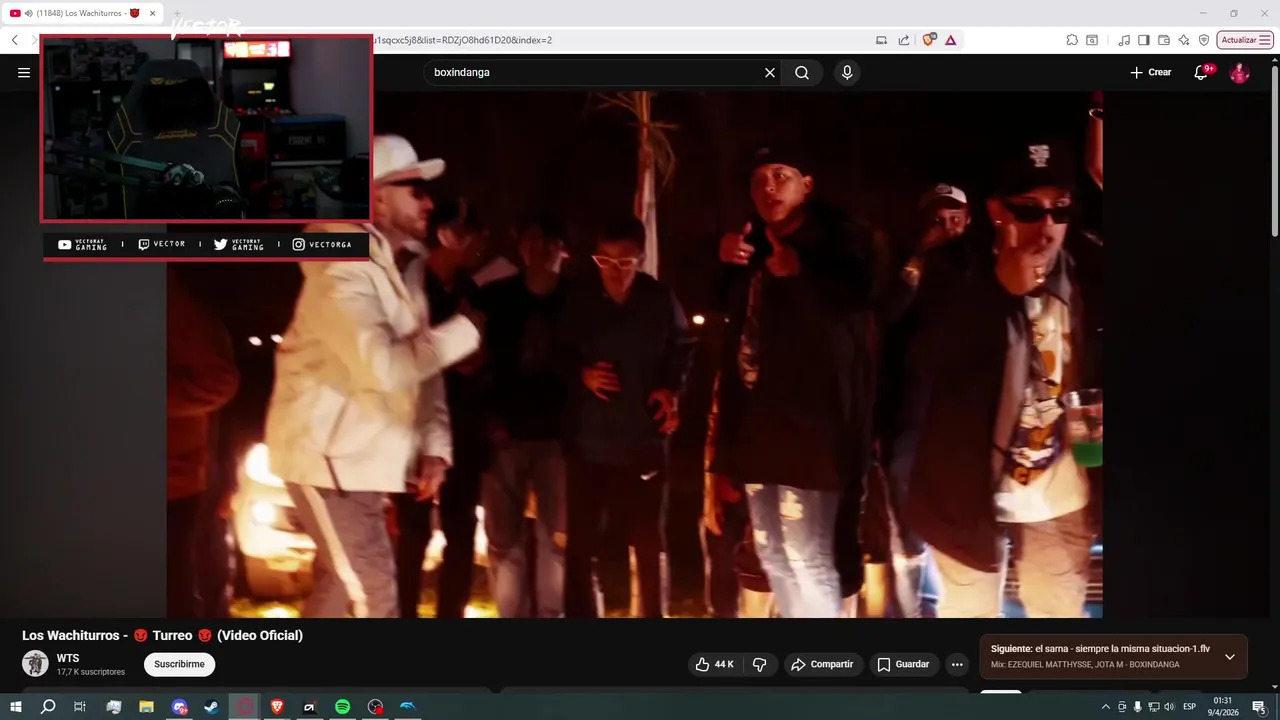Open File Explorer from taskbar
The width and height of the screenshot is (1280, 720).
click(x=146, y=707)
